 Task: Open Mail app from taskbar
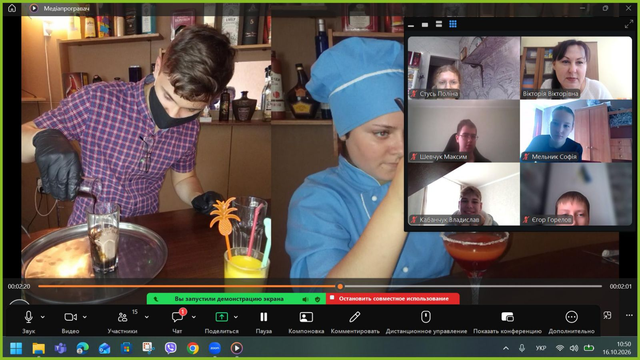point(104,348)
